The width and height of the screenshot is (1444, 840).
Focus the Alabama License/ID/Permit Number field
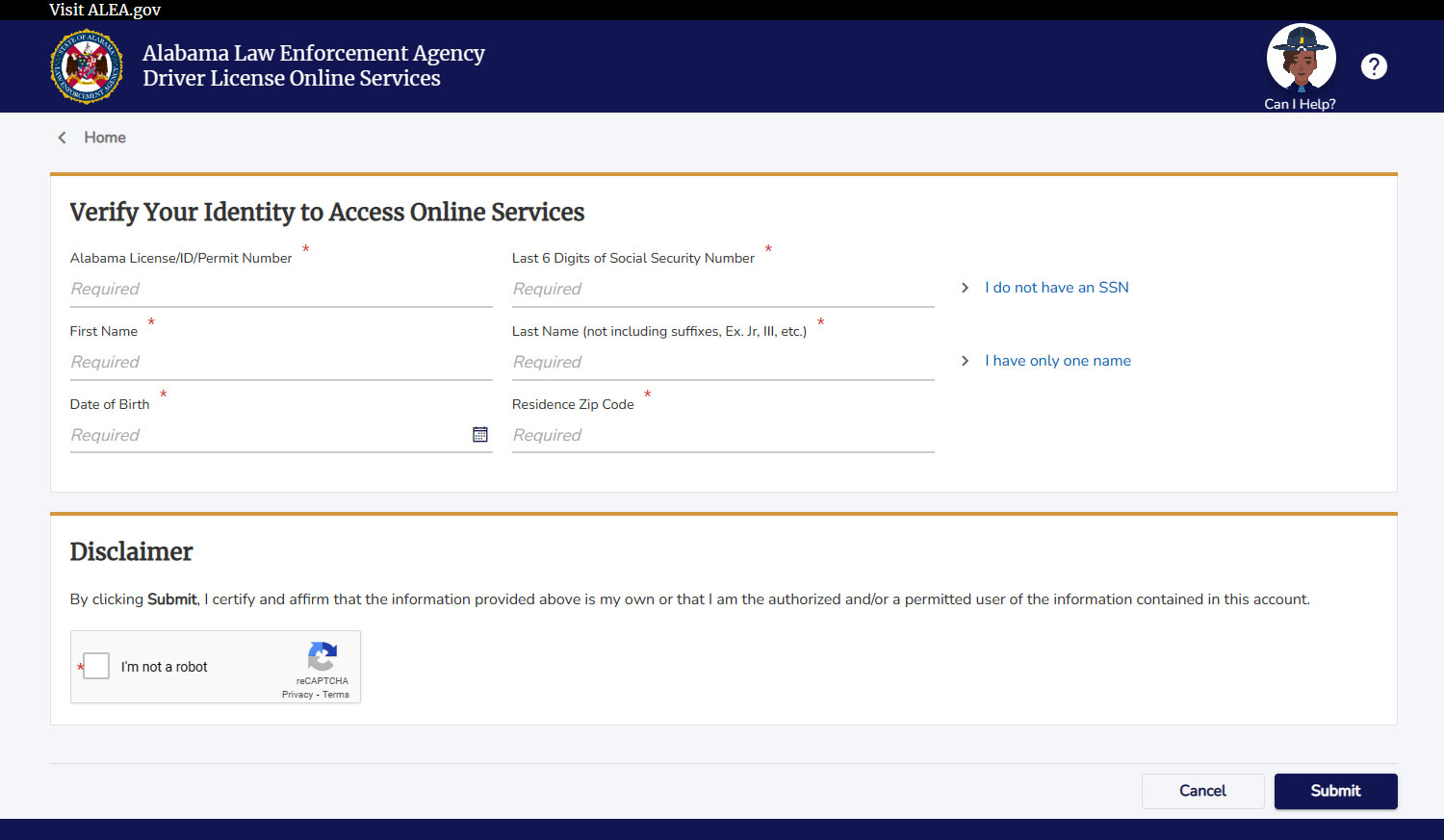280,290
